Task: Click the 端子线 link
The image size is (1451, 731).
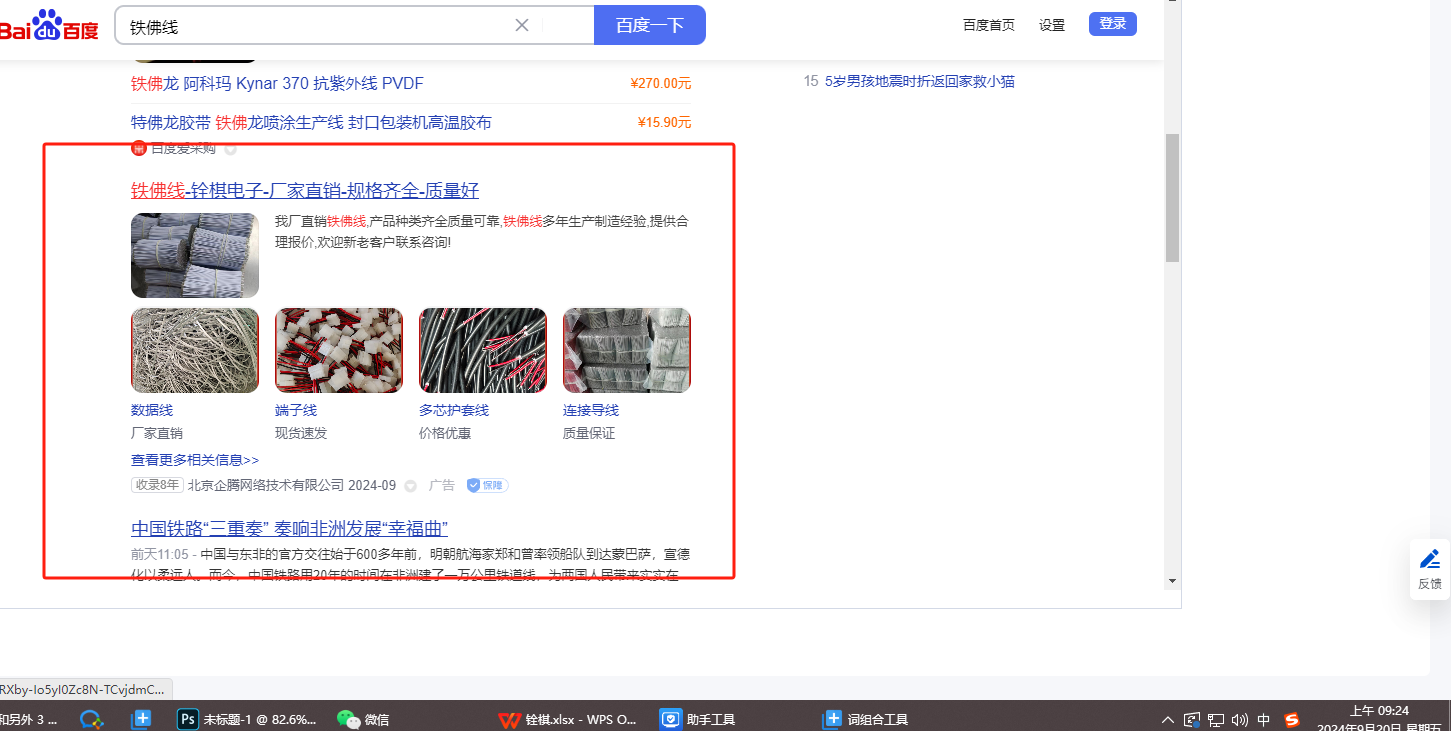Action: [x=296, y=410]
